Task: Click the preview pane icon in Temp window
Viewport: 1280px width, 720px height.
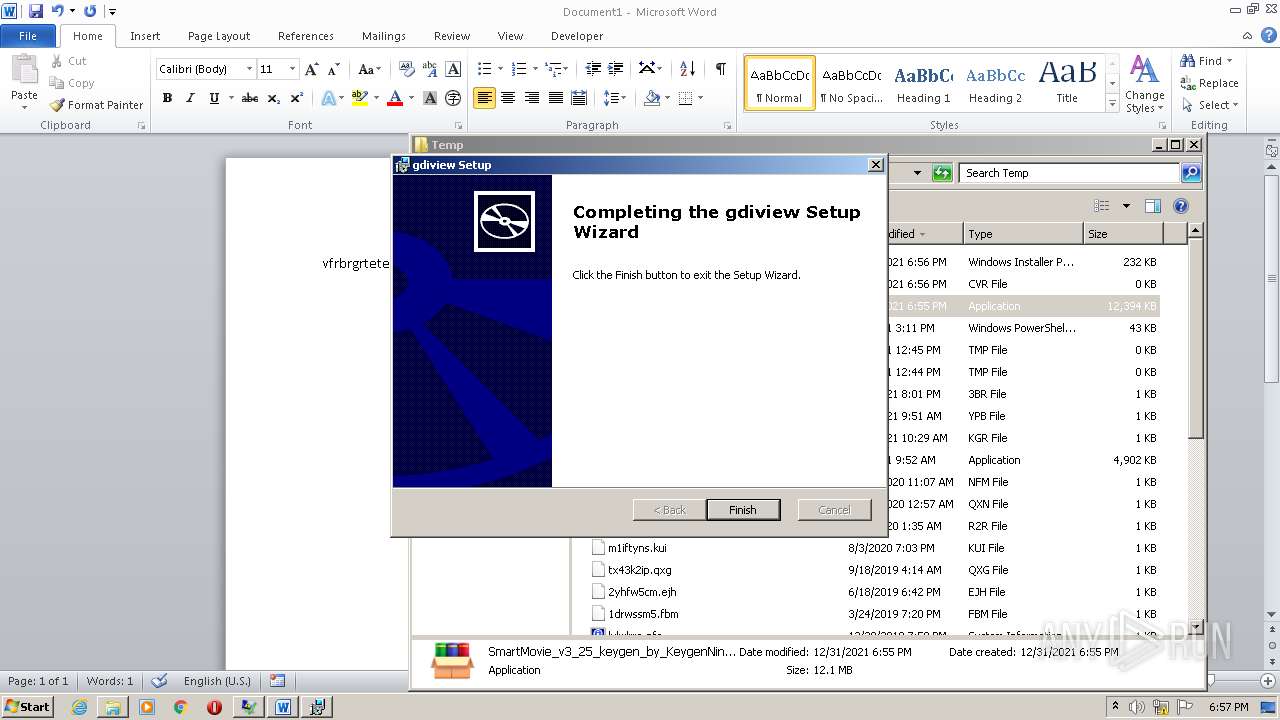Action: click(x=1152, y=206)
